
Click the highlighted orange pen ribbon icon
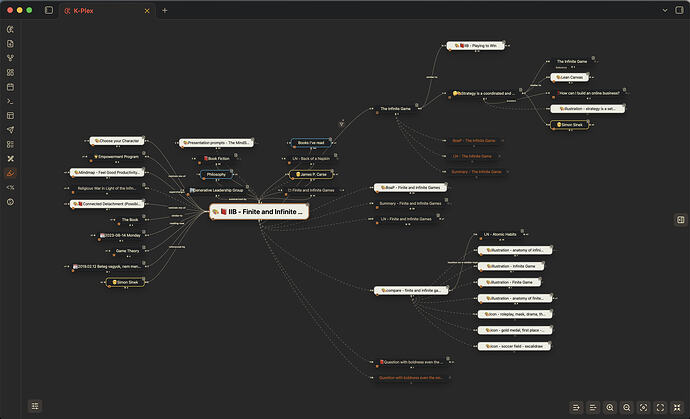click(x=10, y=173)
